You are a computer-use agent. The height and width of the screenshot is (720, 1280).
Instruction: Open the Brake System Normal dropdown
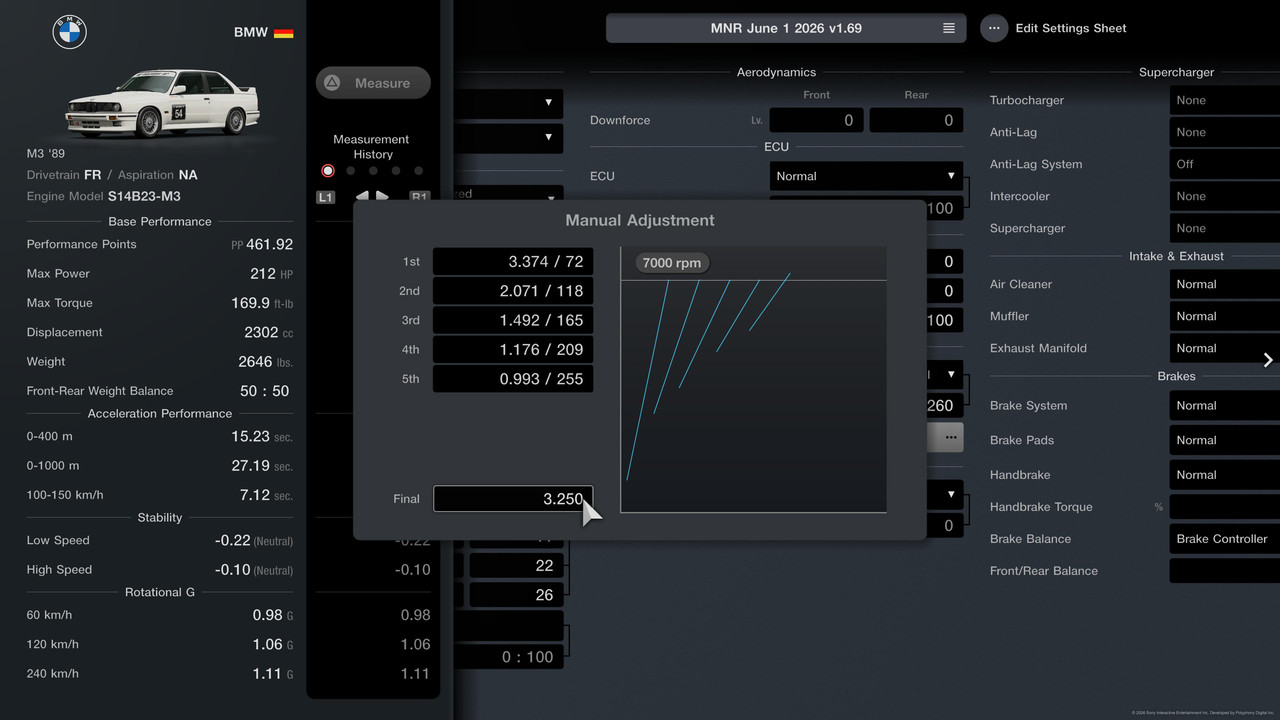coord(1225,406)
